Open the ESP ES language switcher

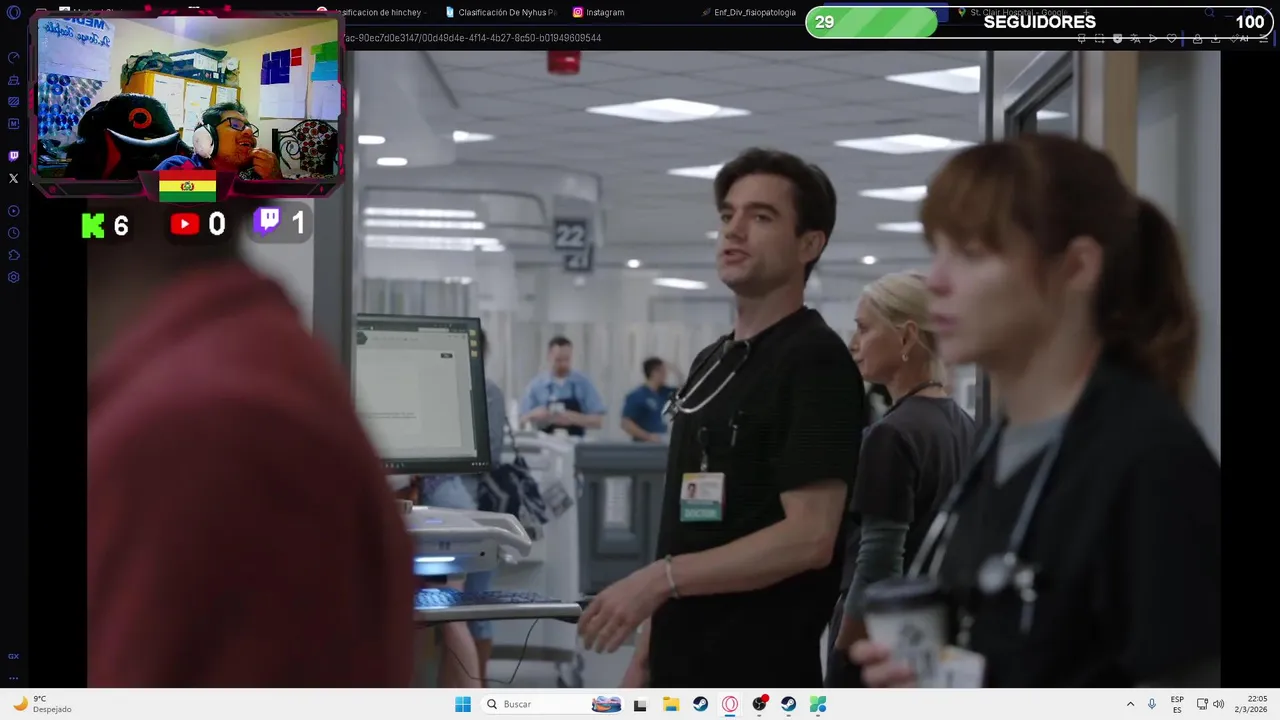coord(1177,704)
